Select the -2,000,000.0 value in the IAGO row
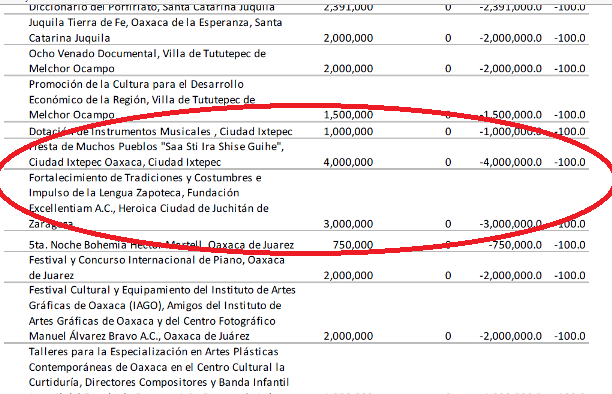This screenshot has width=612, height=394. click(x=511, y=336)
